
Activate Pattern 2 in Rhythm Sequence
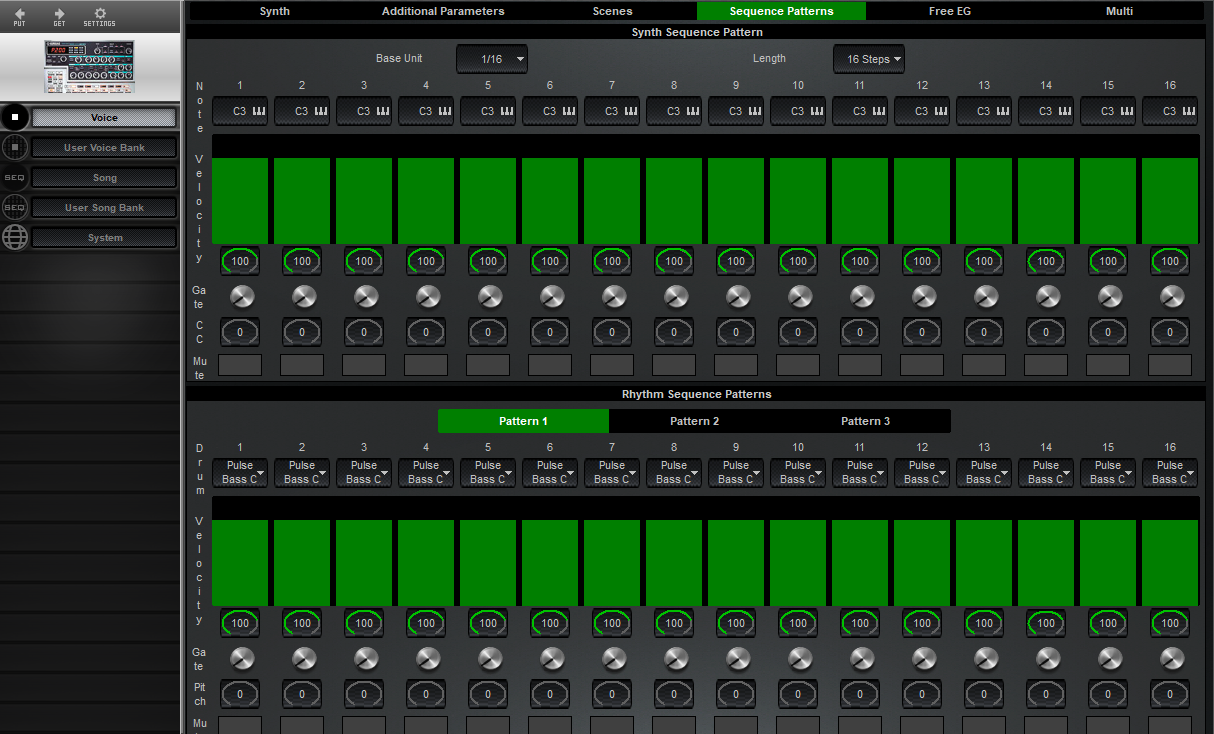click(x=695, y=421)
